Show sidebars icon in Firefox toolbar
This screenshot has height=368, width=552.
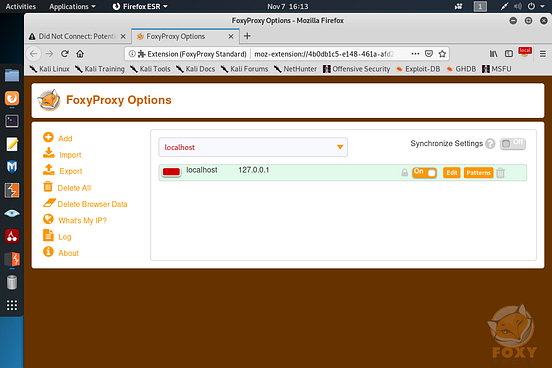pyautogui.click(x=509, y=54)
